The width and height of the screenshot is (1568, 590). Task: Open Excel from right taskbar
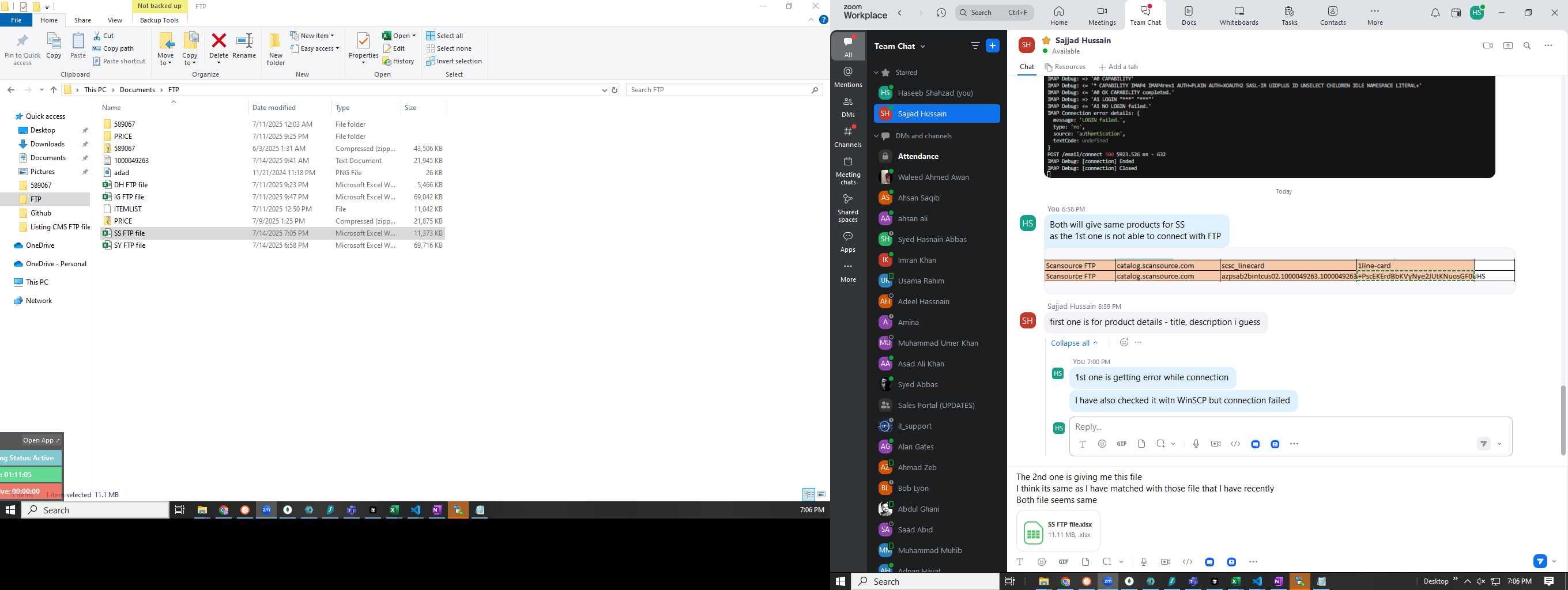1235,581
